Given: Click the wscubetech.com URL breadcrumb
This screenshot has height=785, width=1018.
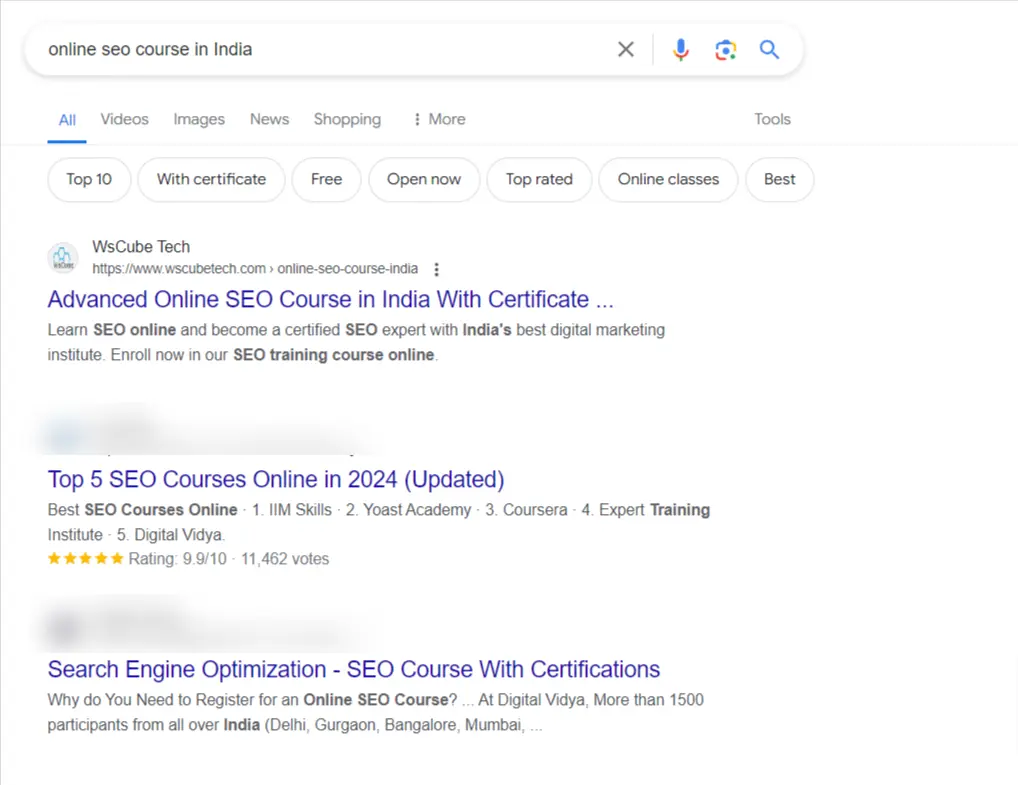Looking at the screenshot, I should [x=255, y=269].
